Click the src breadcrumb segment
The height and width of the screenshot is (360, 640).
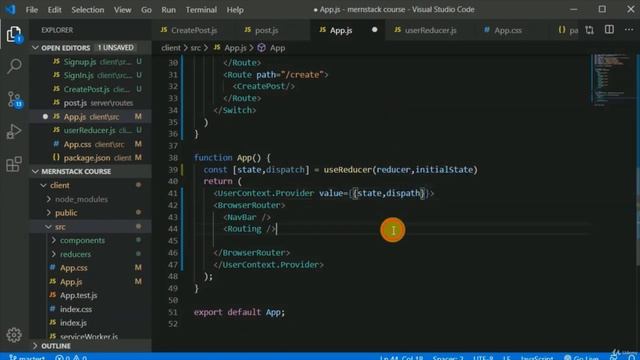pos(196,48)
